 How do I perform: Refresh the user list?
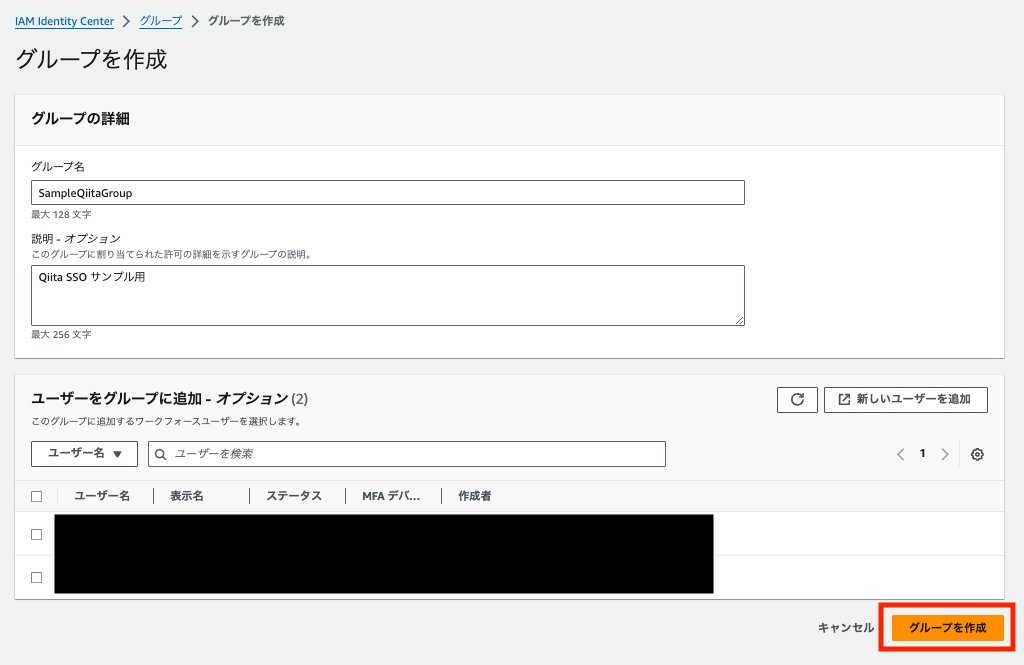(797, 399)
